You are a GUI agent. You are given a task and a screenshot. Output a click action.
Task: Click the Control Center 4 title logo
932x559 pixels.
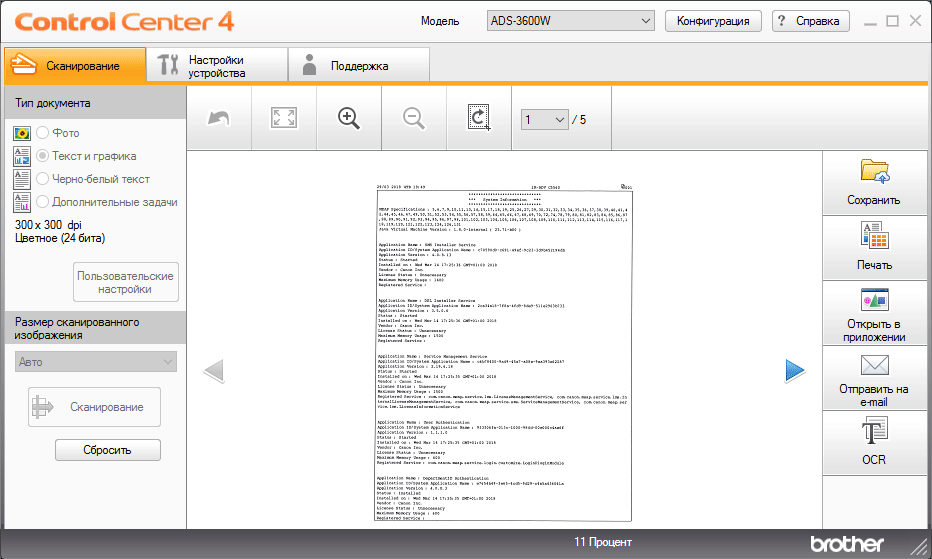point(124,21)
